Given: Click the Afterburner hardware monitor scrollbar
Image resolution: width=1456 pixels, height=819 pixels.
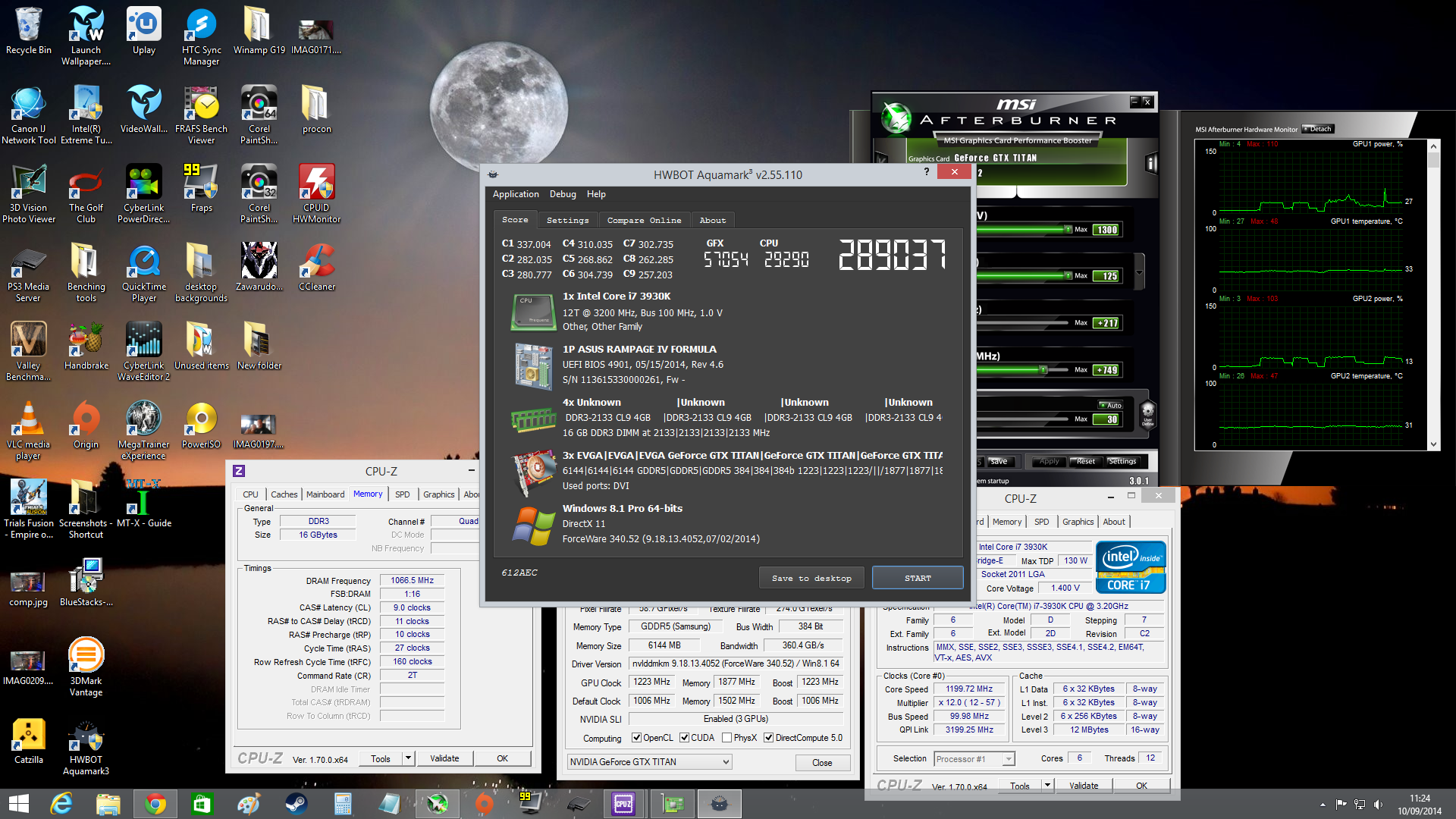Looking at the screenshot, I should pyautogui.click(x=1433, y=294).
